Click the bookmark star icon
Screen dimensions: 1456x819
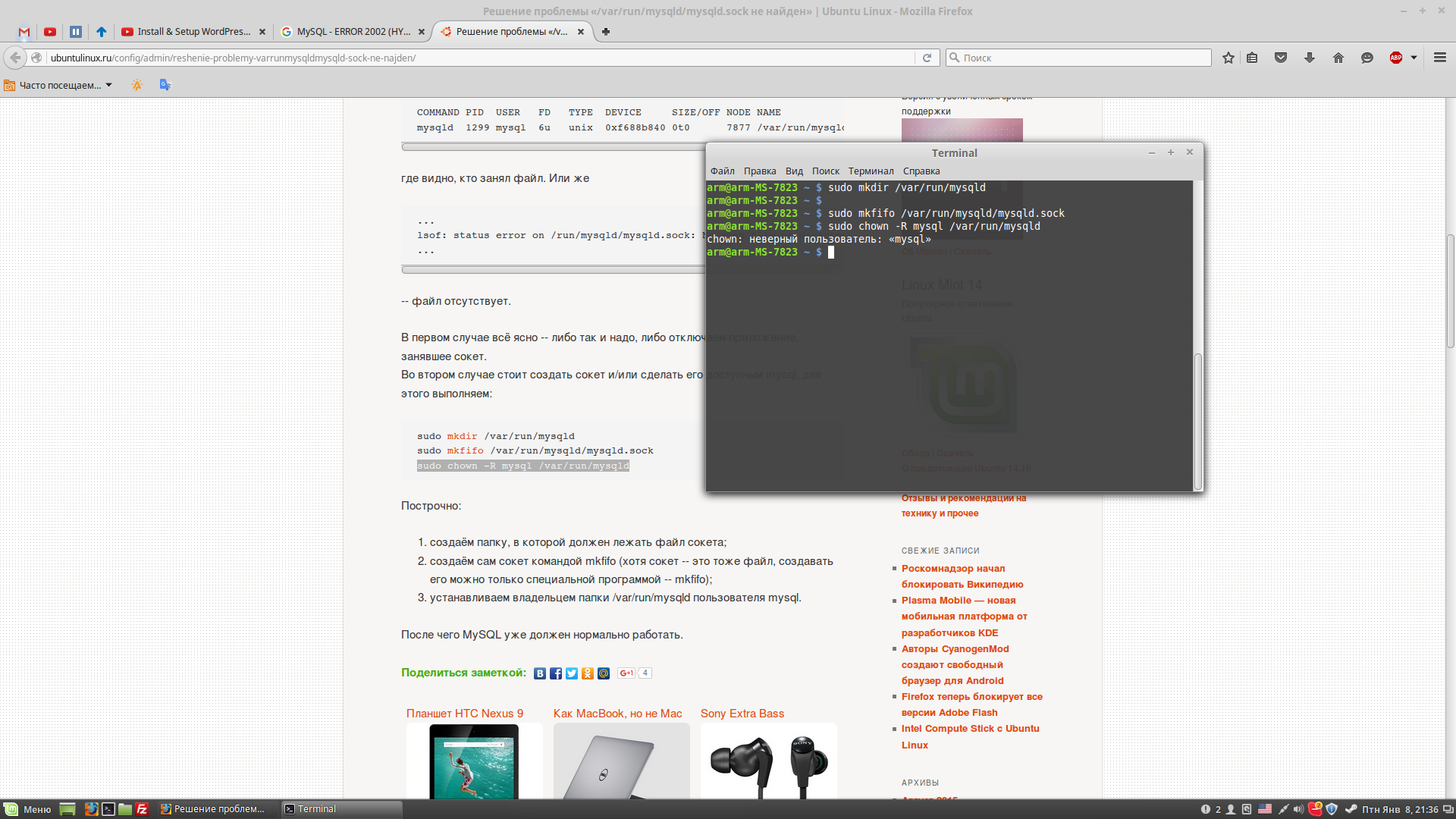pos(1228,58)
